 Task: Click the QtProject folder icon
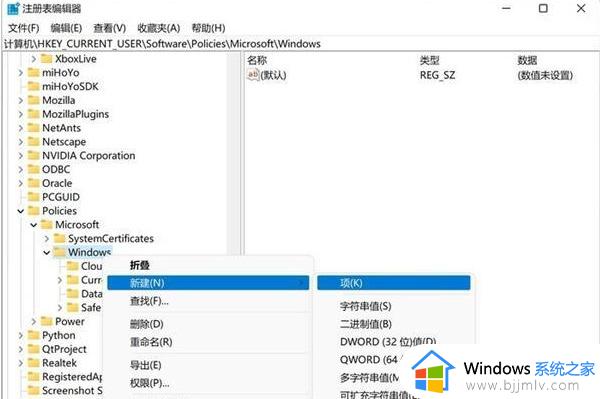click(34, 349)
